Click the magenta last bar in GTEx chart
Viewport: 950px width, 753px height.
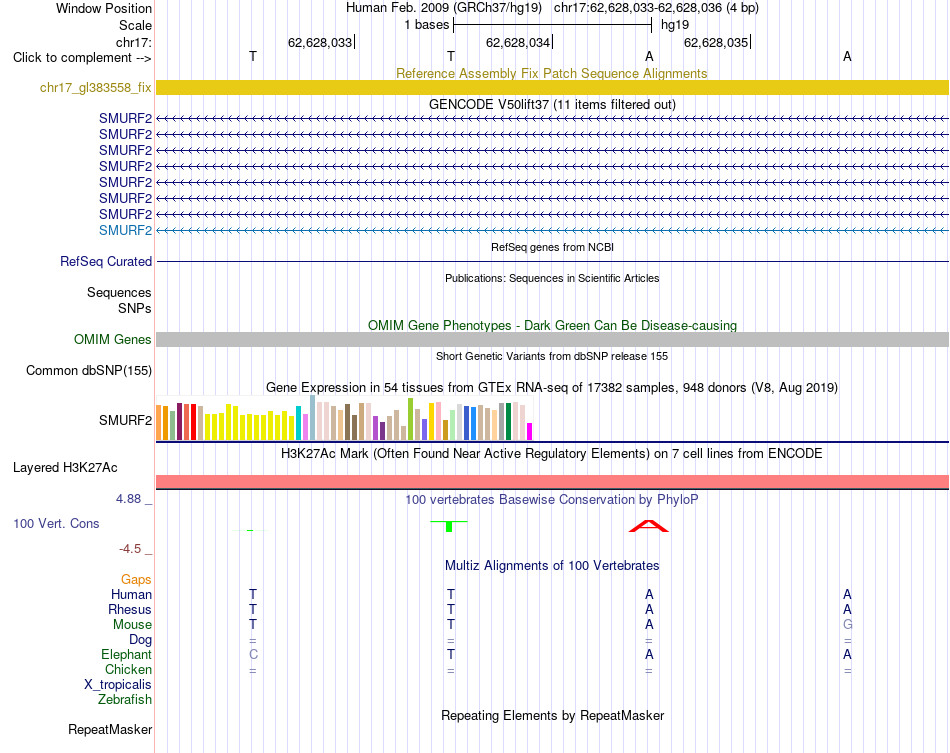tap(530, 431)
